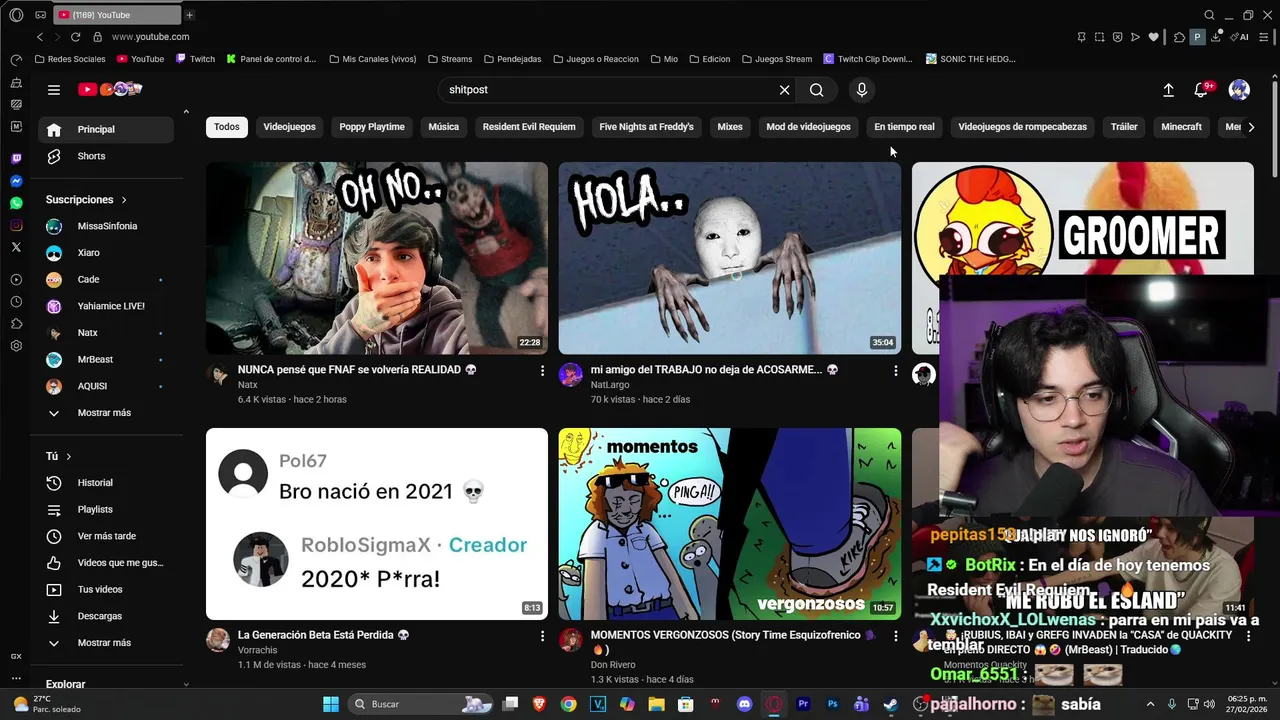Open Opera pinboards pin icon

click(x=1081, y=37)
